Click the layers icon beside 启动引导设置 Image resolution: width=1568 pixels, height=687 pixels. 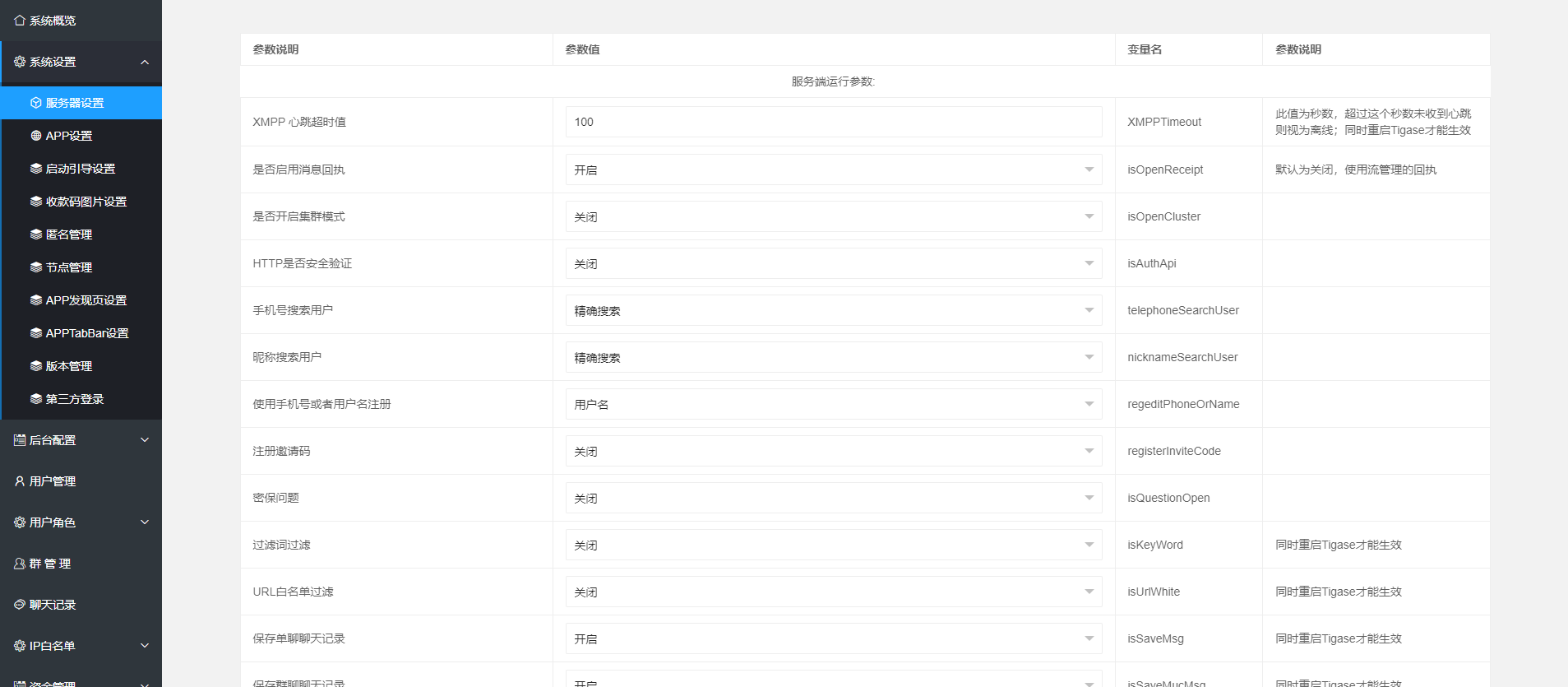(x=36, y=169)
